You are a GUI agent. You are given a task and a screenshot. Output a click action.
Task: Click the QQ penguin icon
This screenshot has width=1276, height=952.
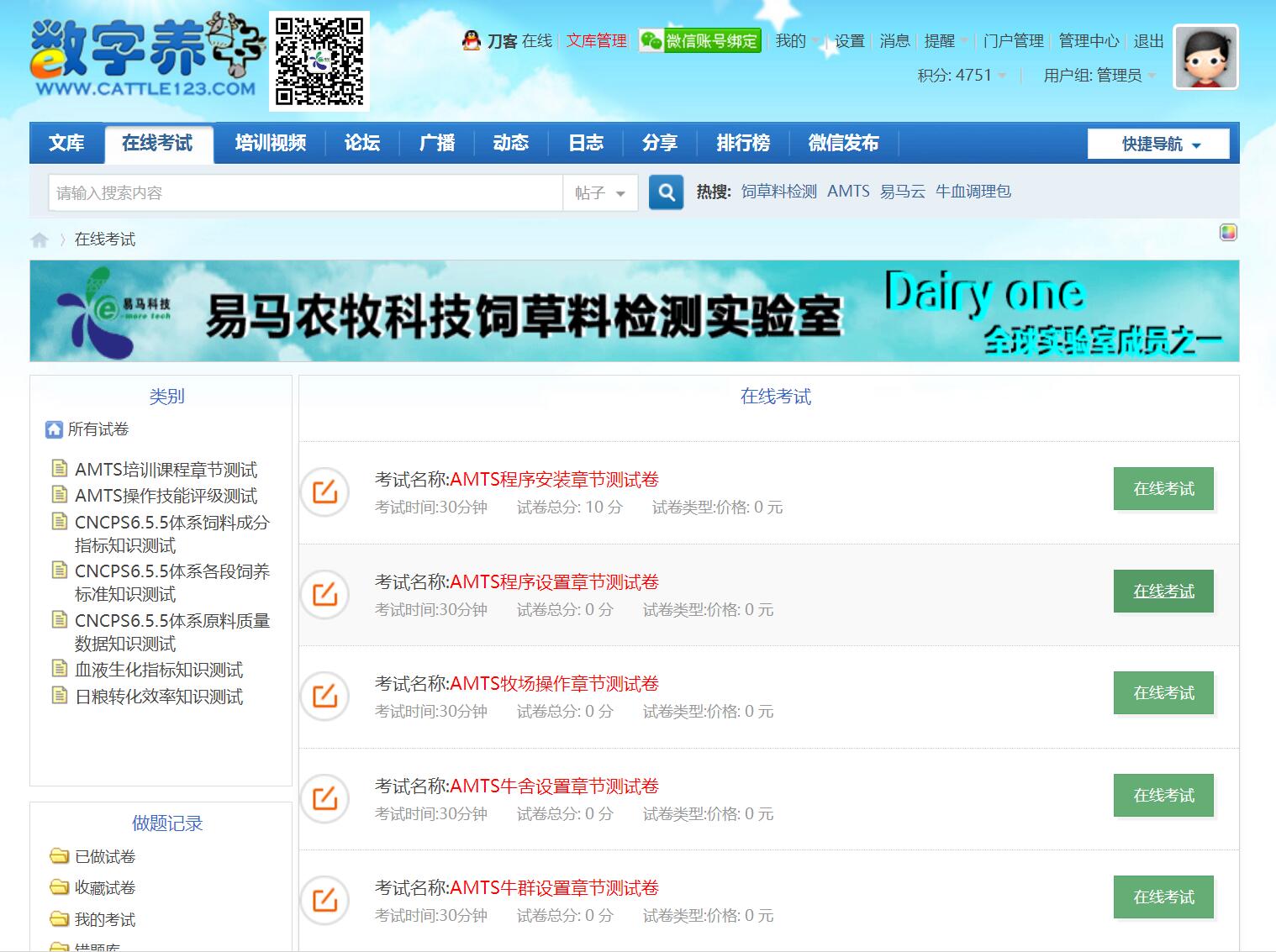[472, 40]
